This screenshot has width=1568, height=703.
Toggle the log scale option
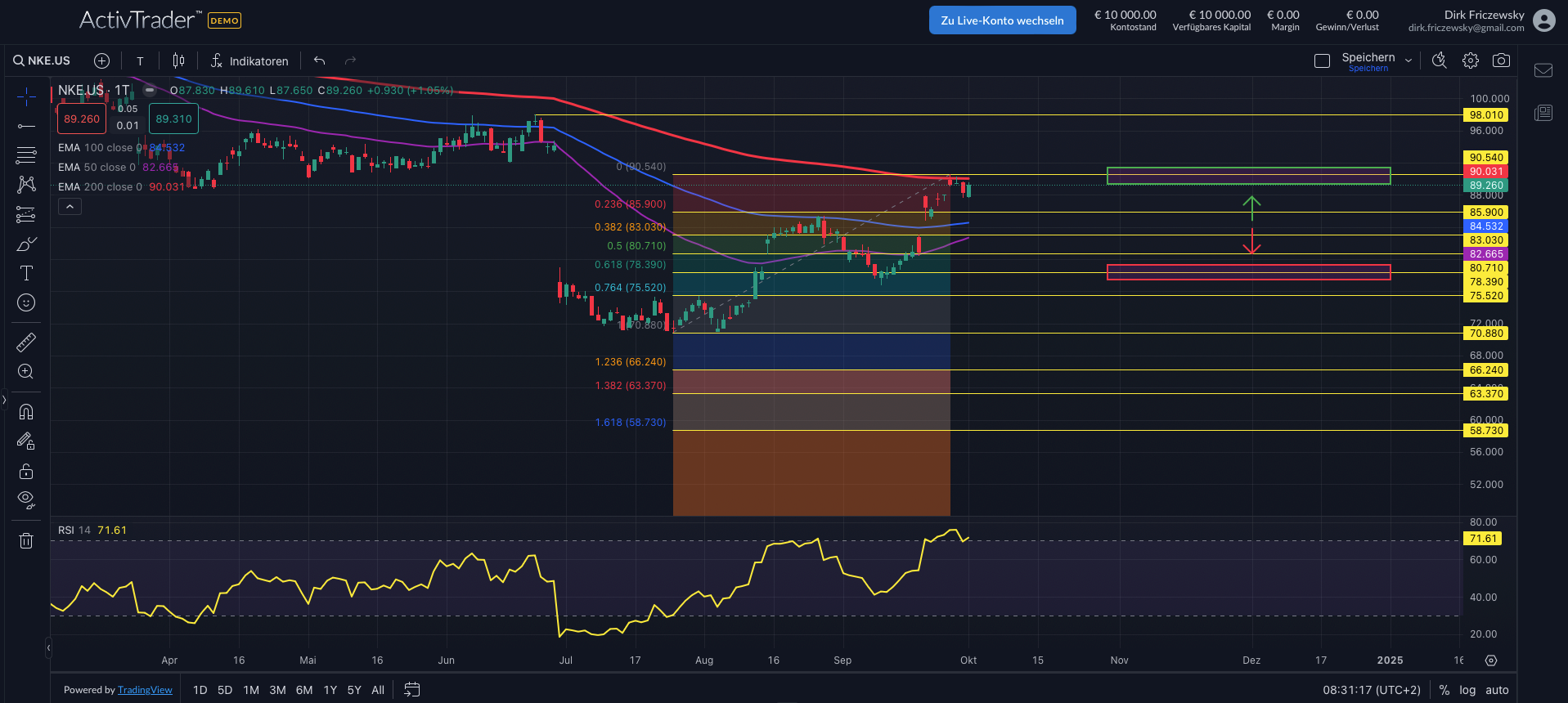1467,690
